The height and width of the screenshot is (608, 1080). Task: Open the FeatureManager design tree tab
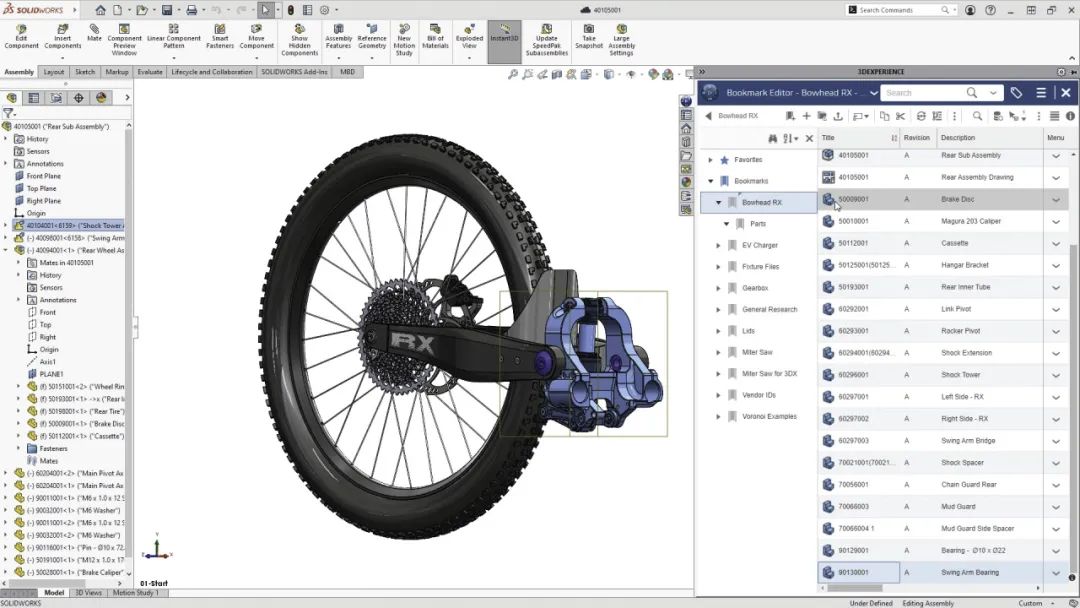12,98
